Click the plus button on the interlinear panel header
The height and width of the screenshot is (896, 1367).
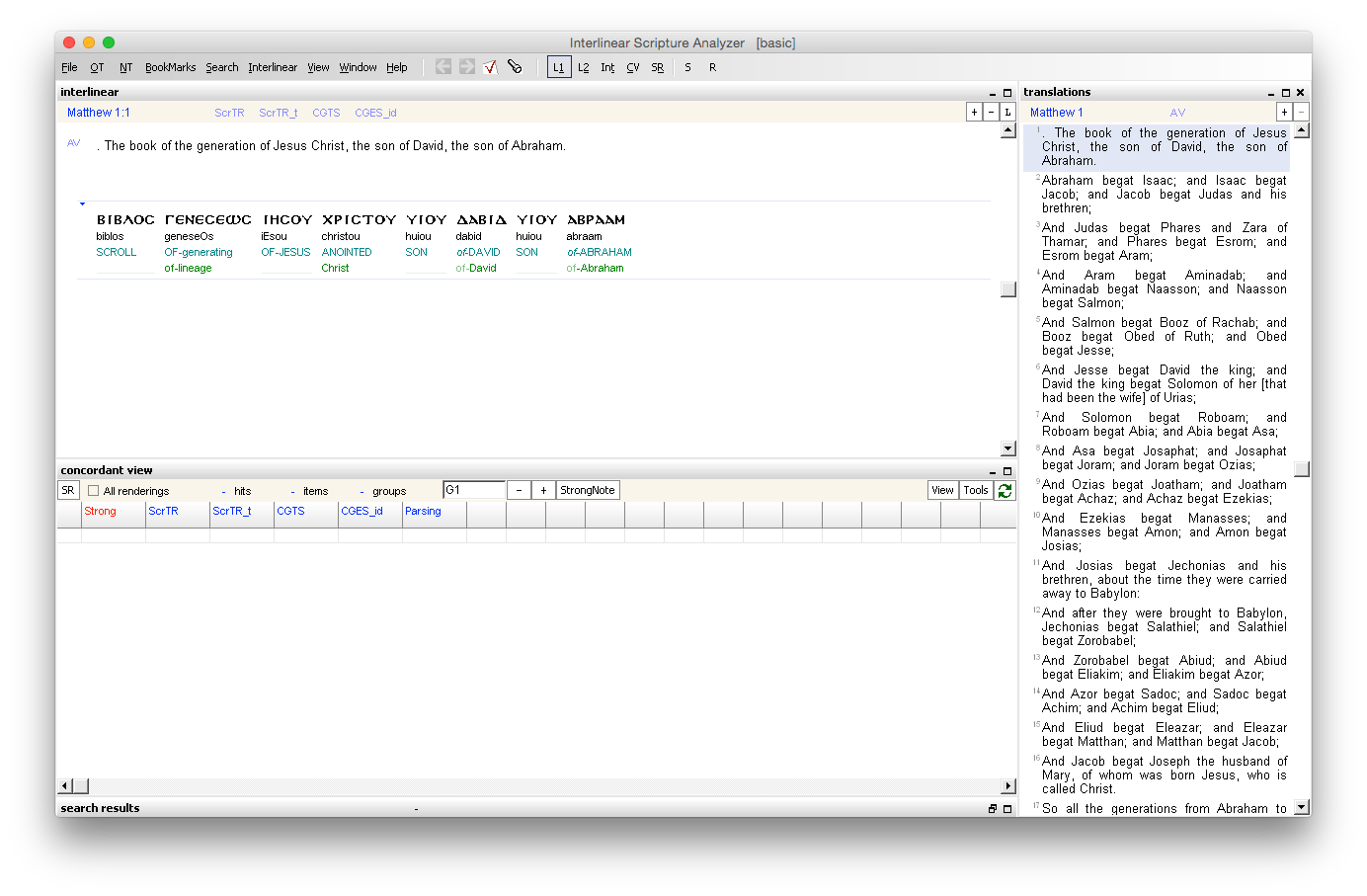(x=974, y=112)
